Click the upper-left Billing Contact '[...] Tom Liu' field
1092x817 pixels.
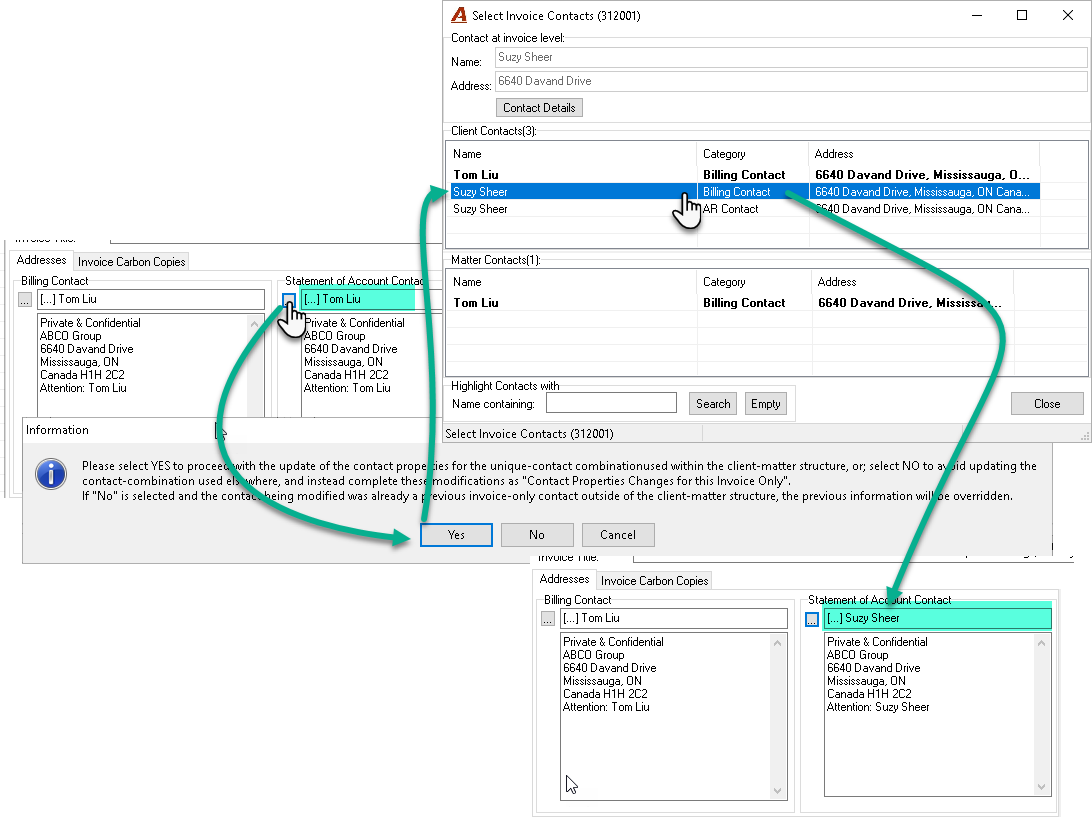click(x=150, y=299)
